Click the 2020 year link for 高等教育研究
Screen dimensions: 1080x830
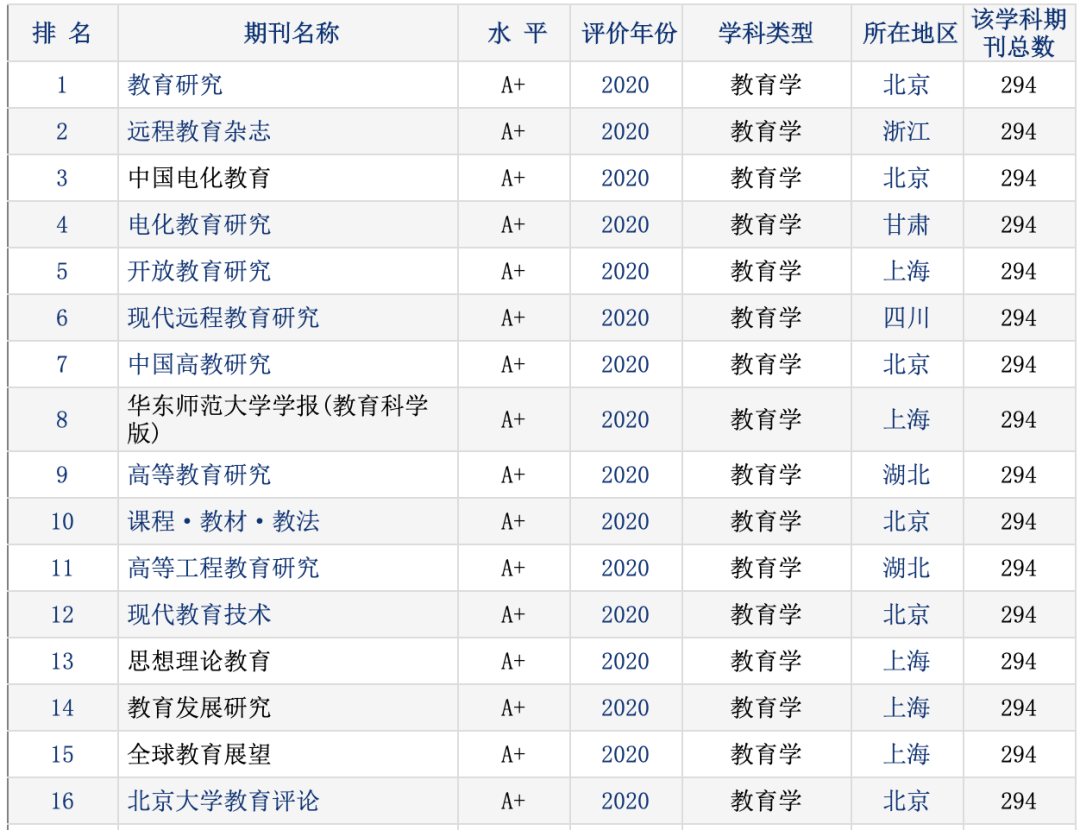(625, 475)
